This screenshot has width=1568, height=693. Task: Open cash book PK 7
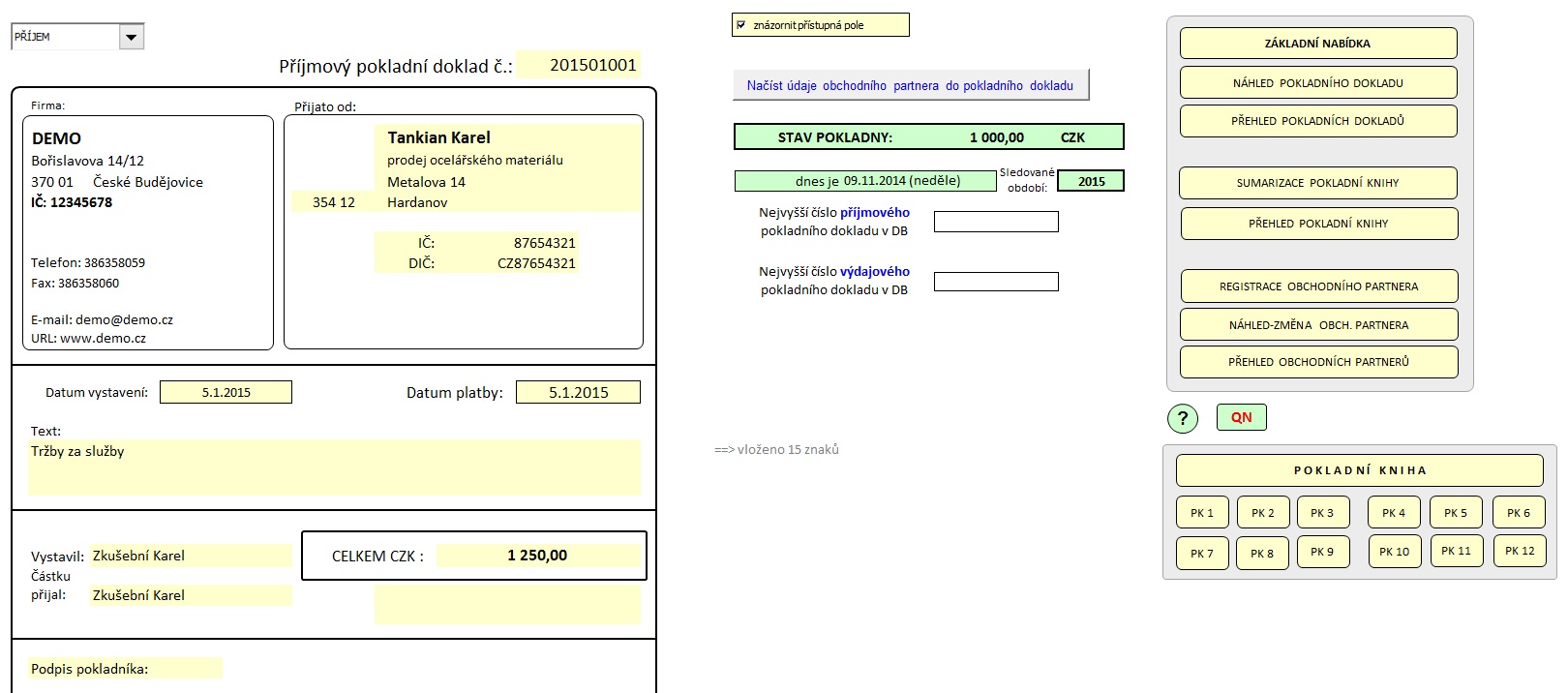point(1202,554)
